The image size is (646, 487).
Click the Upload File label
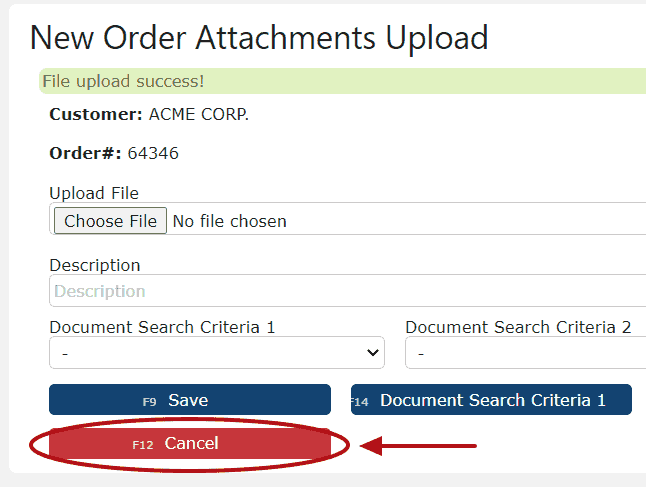coord(94,193)
